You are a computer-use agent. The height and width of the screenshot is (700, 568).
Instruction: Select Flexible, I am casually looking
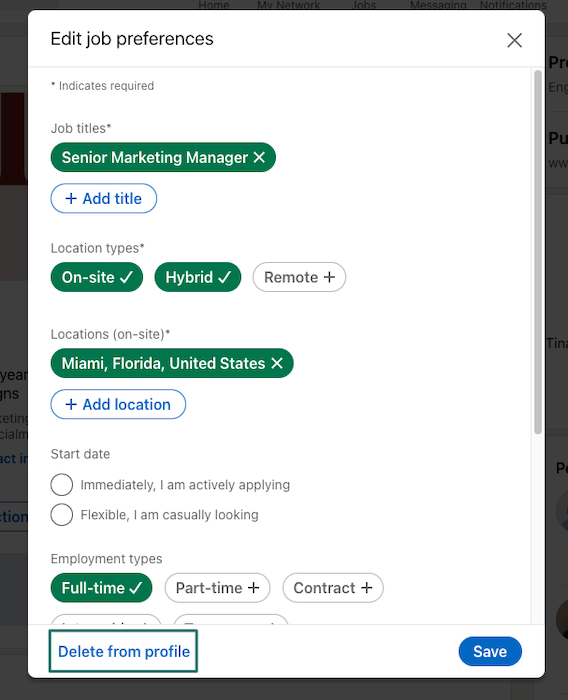[x=62, y=515]
